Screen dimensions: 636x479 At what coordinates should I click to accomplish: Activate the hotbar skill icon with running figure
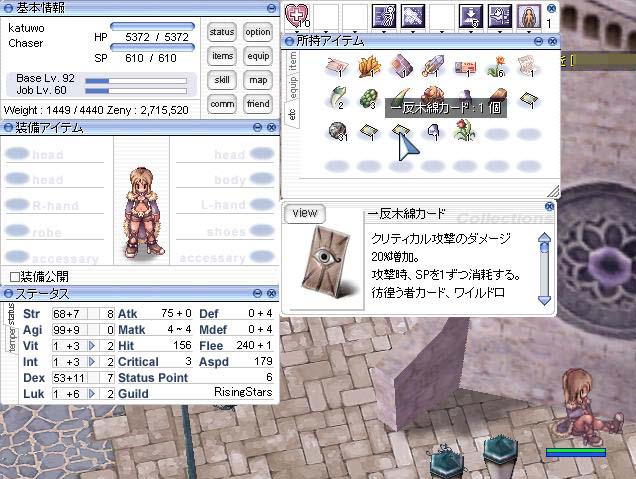[384, 16]
